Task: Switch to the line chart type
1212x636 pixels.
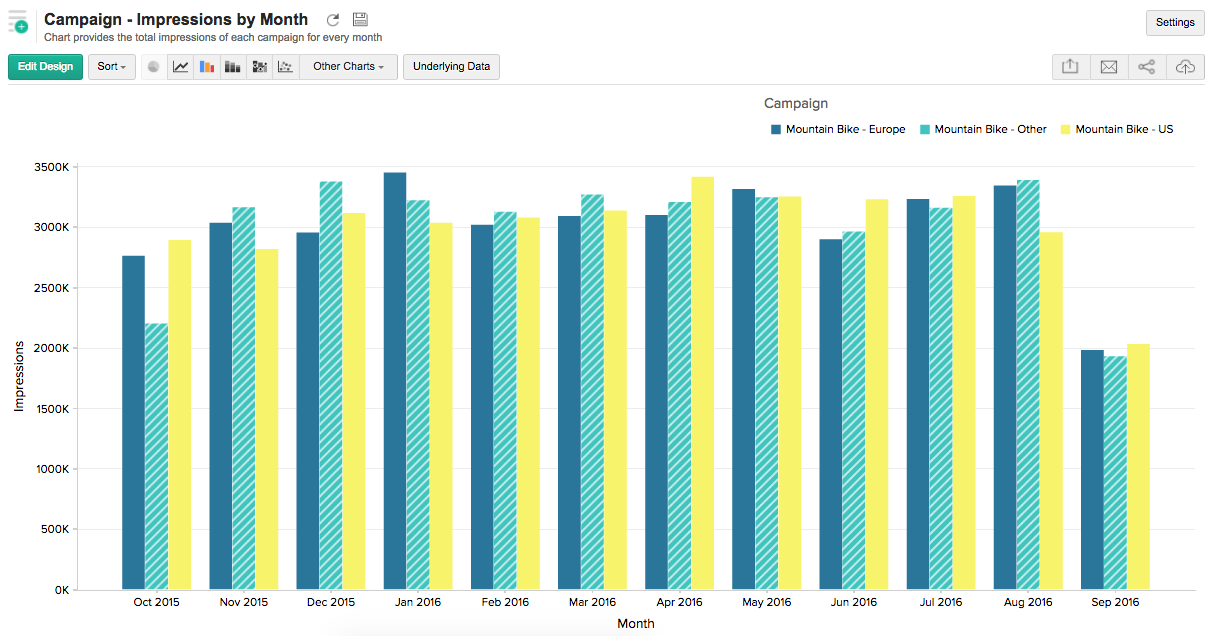Action: (181, 67)
